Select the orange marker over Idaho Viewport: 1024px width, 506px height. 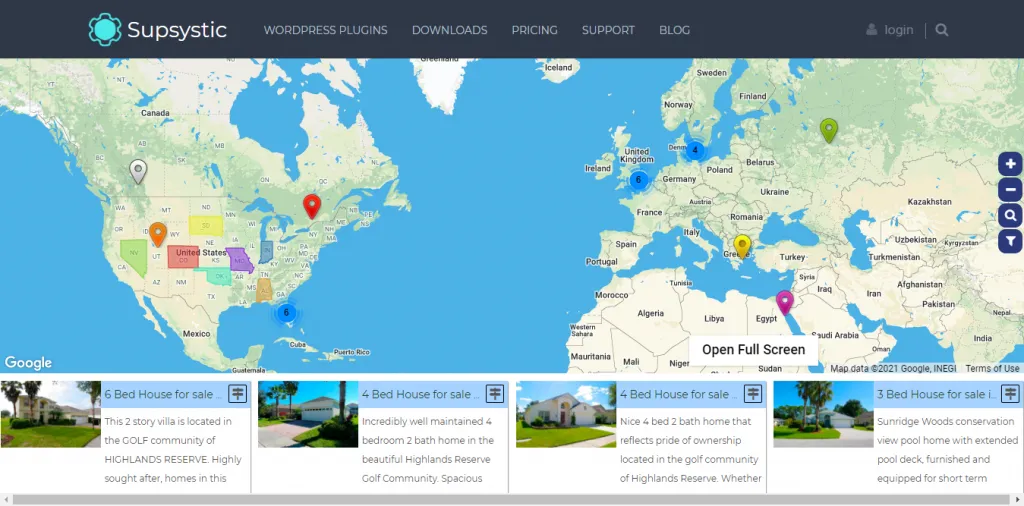click(x=157, y=234)
